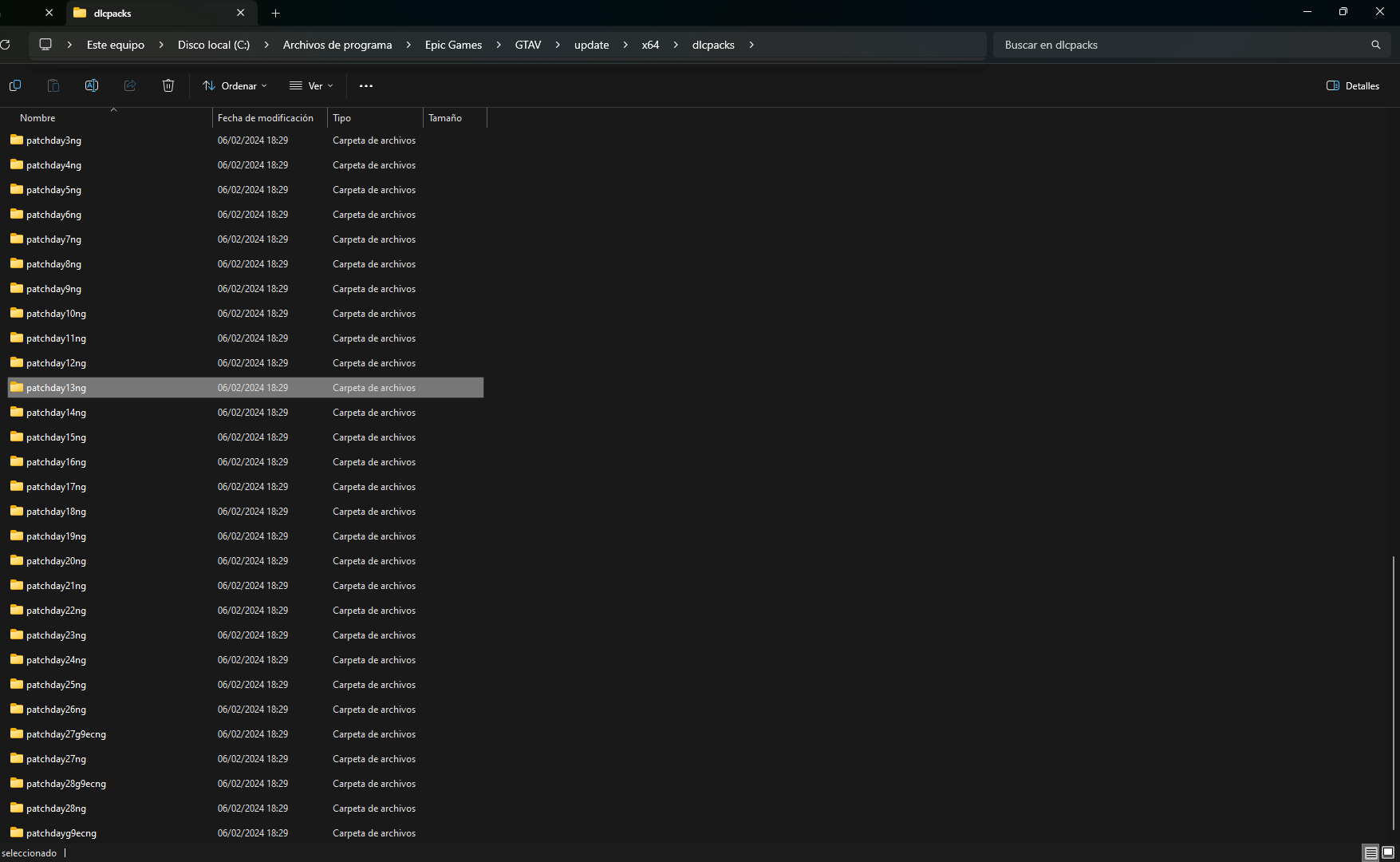Open the chevron after dlcpacks in the breadcrumb
The width and height of the screenshot is (1400, 862).
[751, 45]
